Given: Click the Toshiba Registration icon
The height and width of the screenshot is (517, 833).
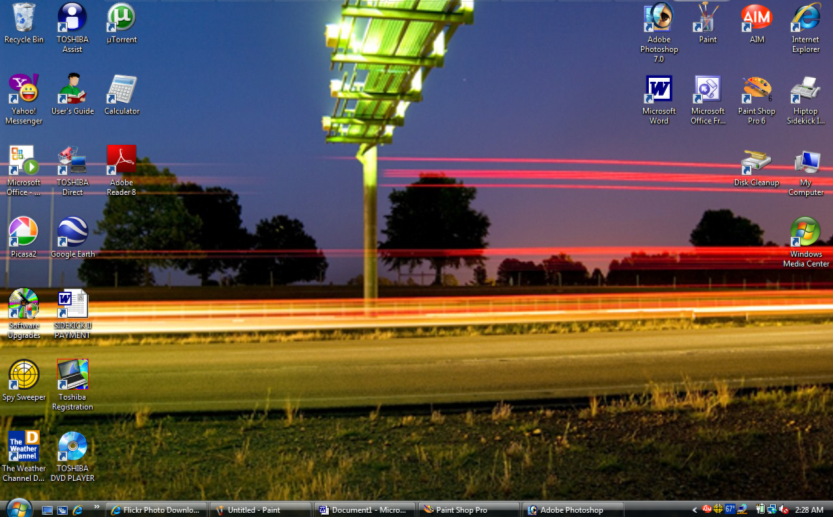Looking at the screenshot, I should (72, 385).
